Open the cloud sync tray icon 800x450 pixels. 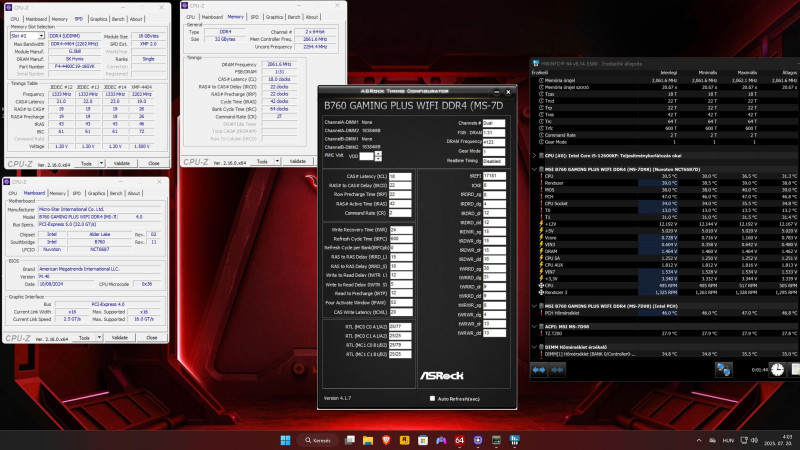[713, 440]
